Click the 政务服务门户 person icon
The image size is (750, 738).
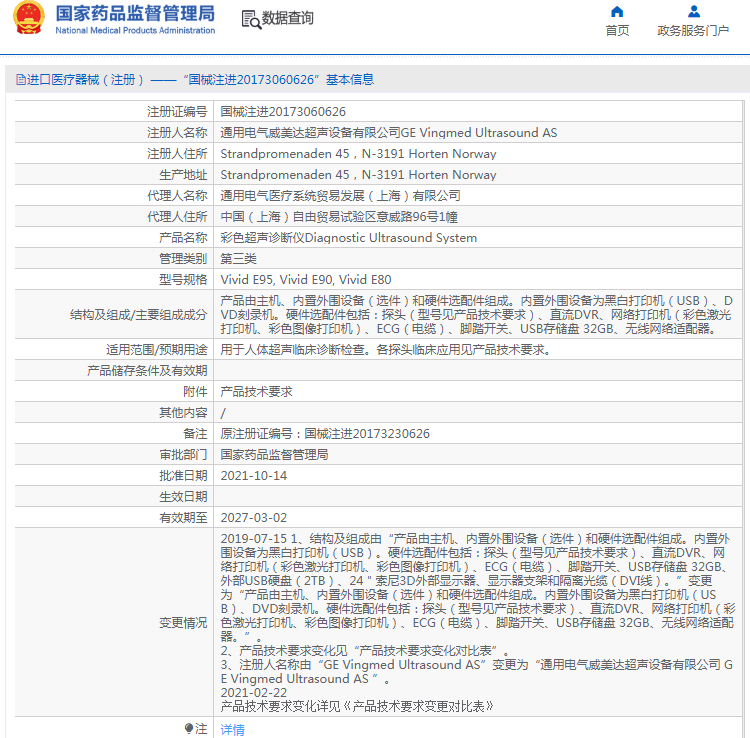(x=694, y=11)
